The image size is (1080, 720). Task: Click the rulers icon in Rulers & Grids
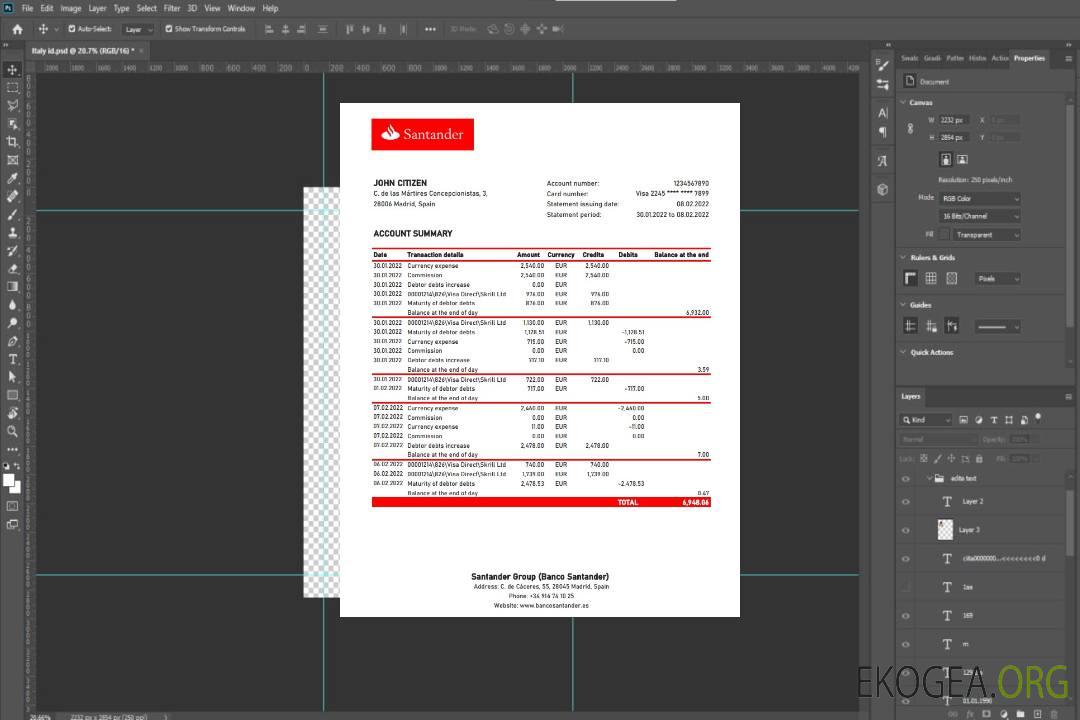911,278
